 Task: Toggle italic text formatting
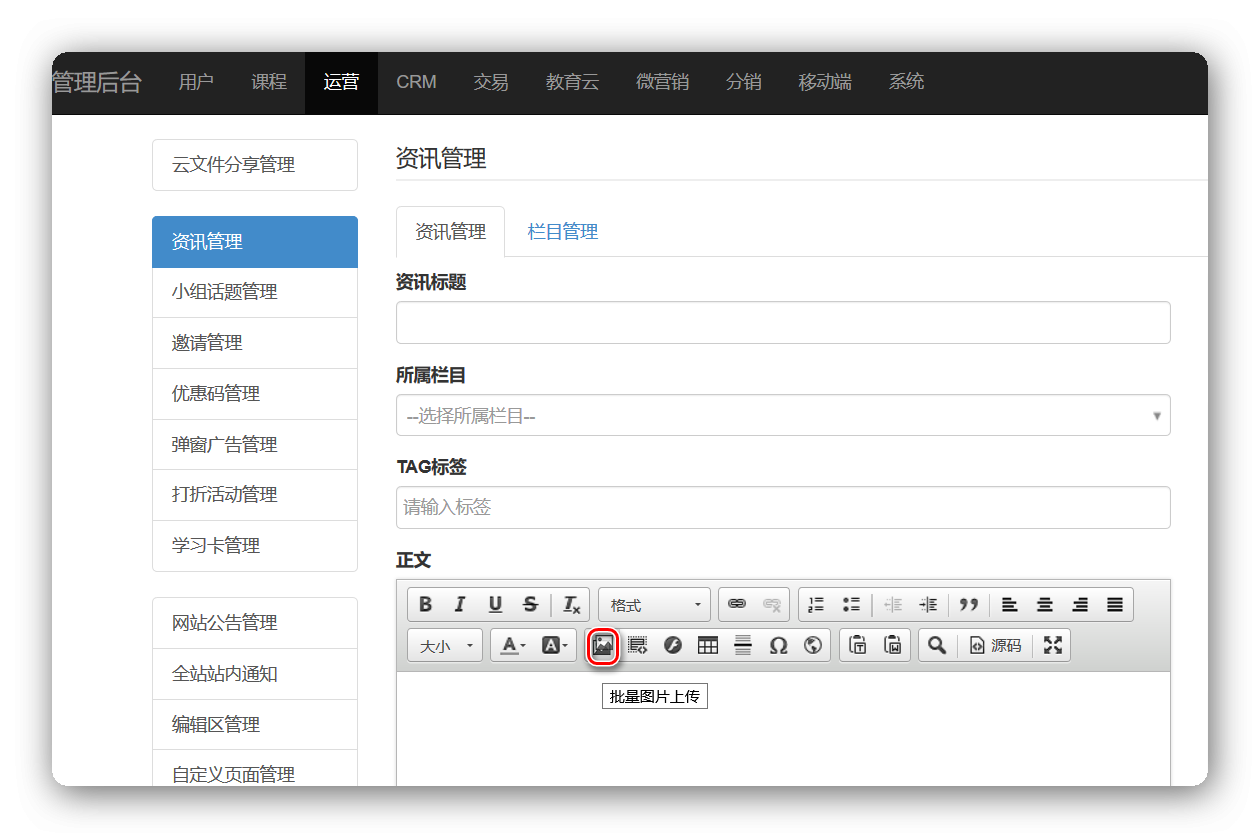coord(460,604)
